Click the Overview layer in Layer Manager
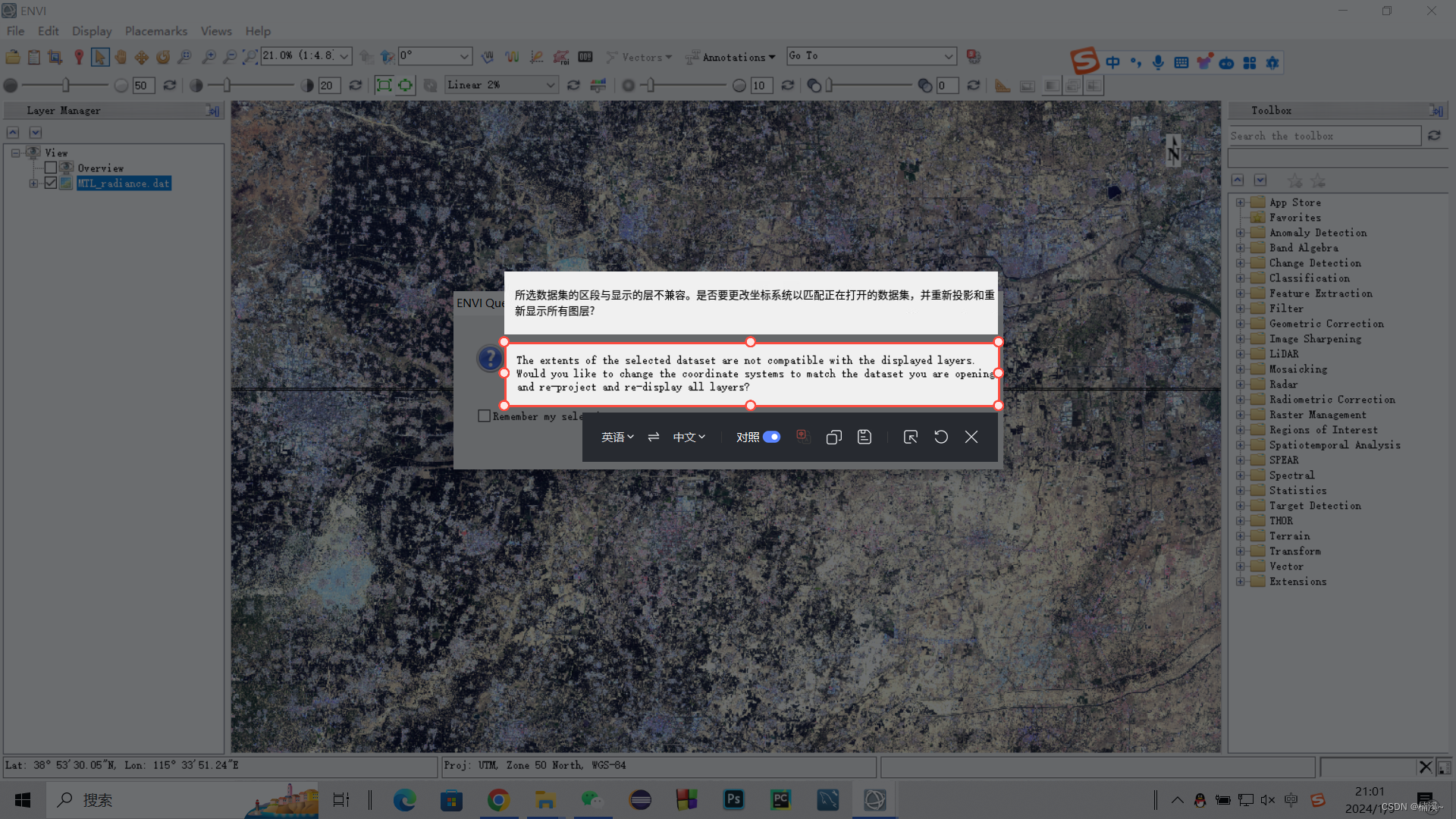This screenshot has height=819, width=1456. [100, 167]
